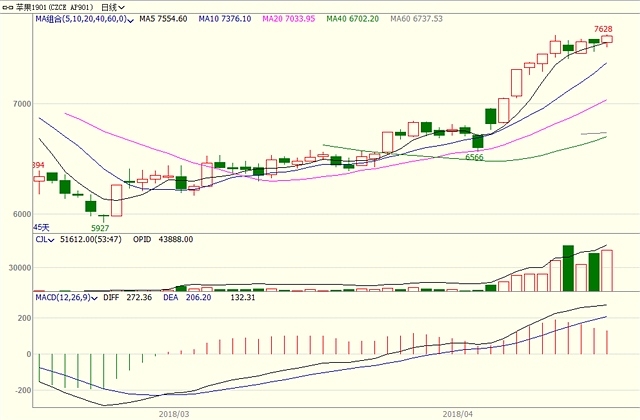Screen dimensions: 640x420
Task: Click the volume value 51612.00(53:47)
Action: coord(91,240)
